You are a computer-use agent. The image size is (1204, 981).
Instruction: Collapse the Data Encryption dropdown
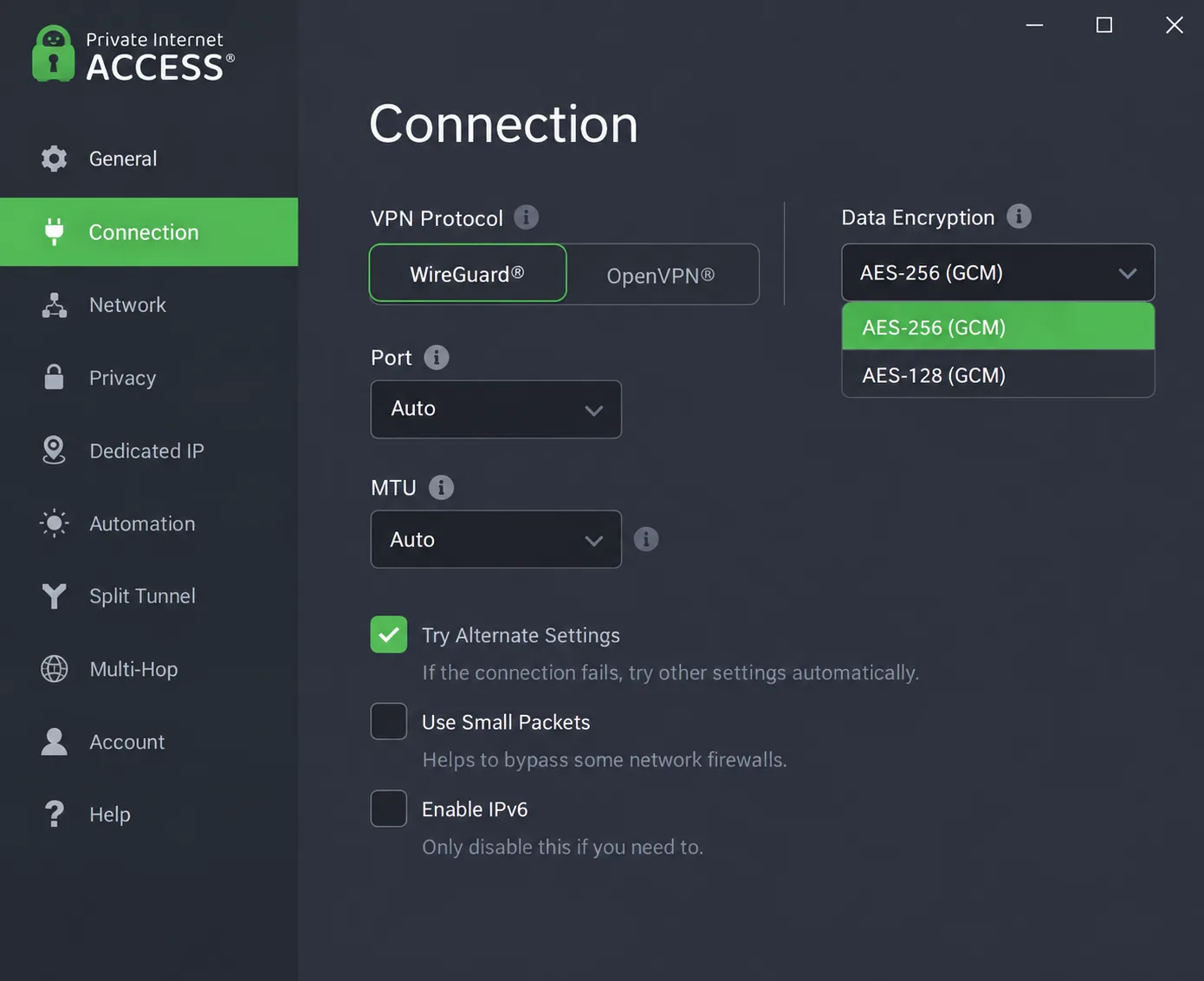pyautogui.click(x=998, y=273)
